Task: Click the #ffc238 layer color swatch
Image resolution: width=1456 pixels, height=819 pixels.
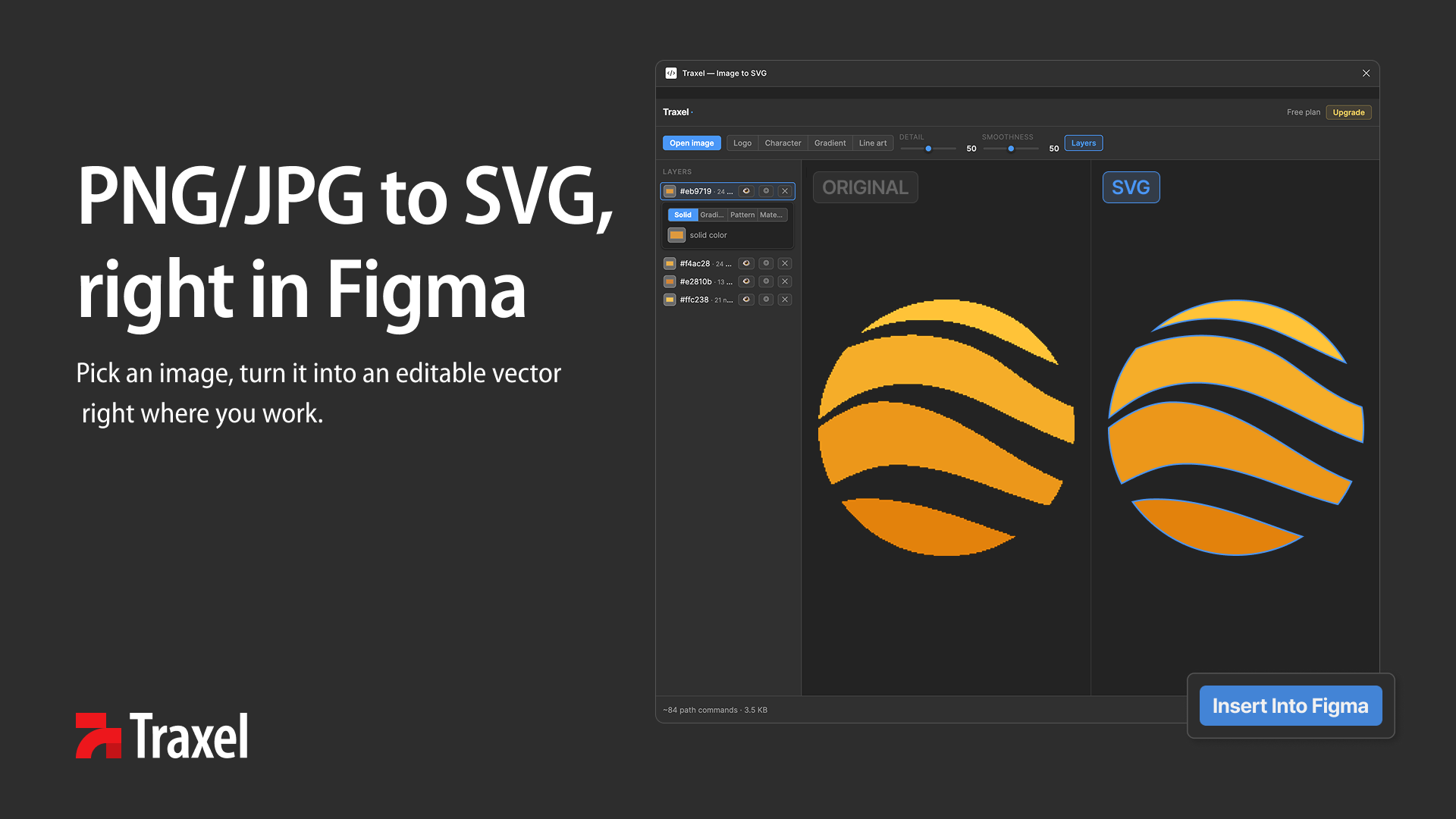Action: tap(670, 300)
